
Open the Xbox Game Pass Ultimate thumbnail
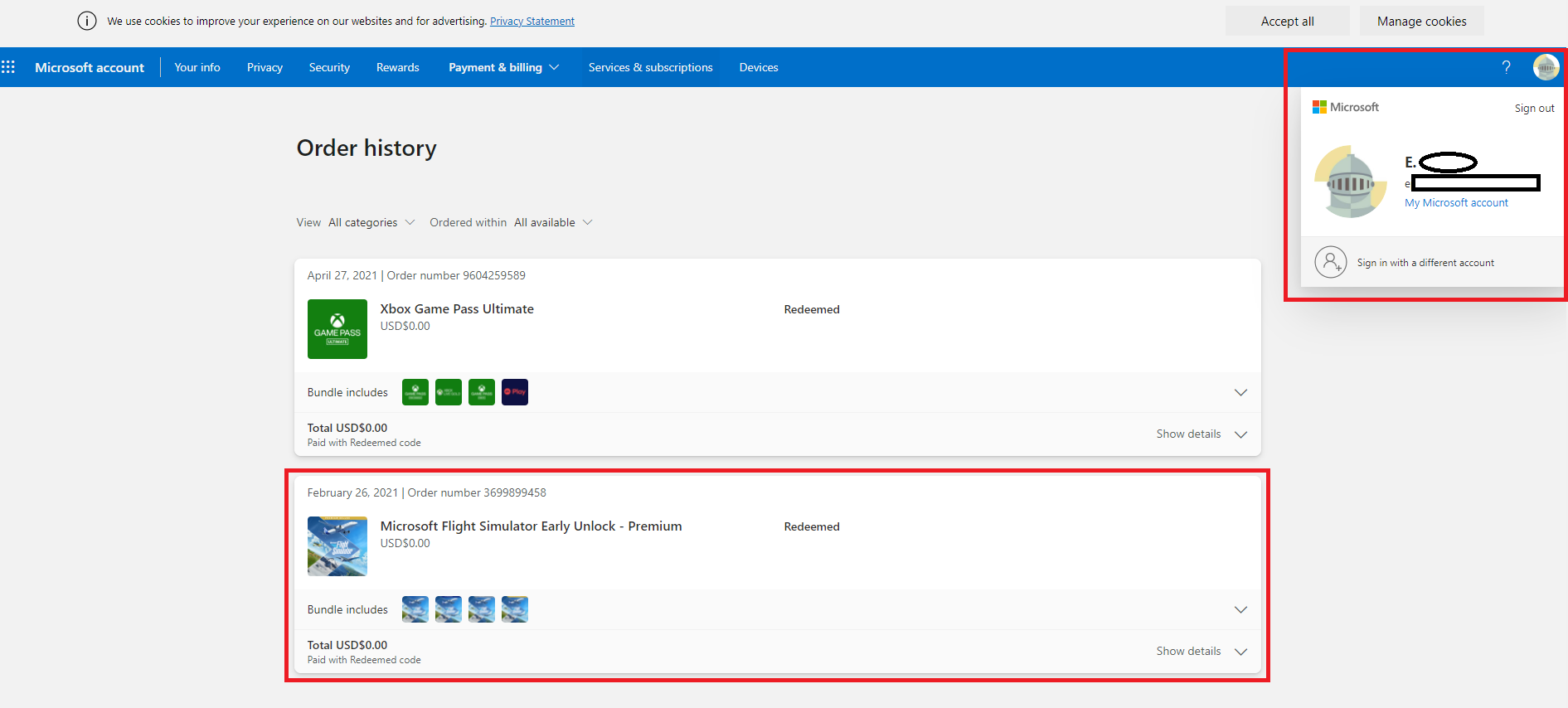coord(337,329)
